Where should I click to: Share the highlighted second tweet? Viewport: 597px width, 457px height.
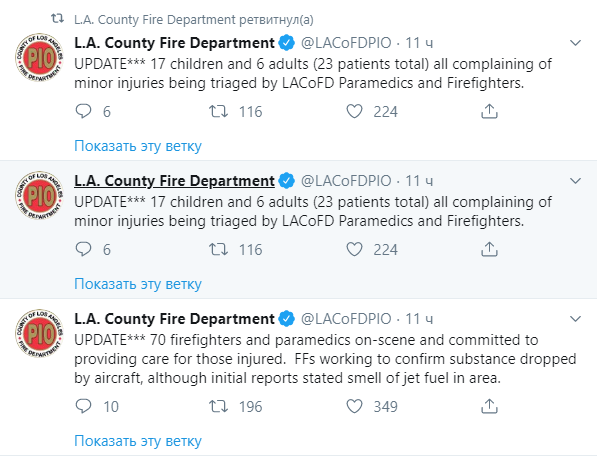click(489, 249)
